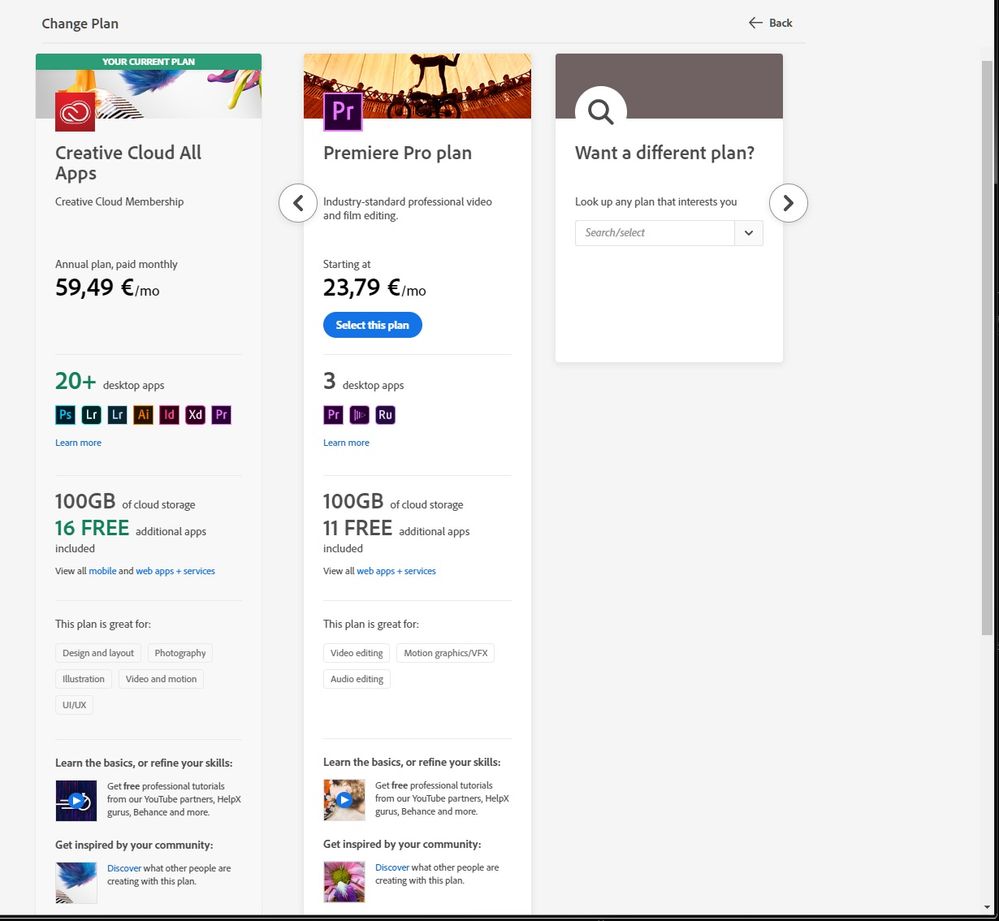The image size is (999, 921).
Task: Go Back from the Change Plan page
Action: tap(771, 23)
